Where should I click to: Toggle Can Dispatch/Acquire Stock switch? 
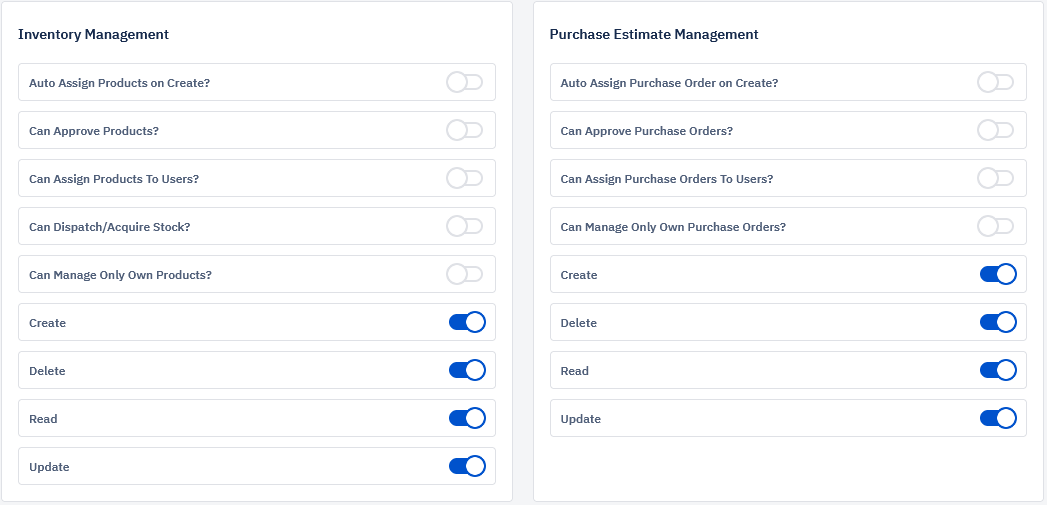[x=465, y=227]
